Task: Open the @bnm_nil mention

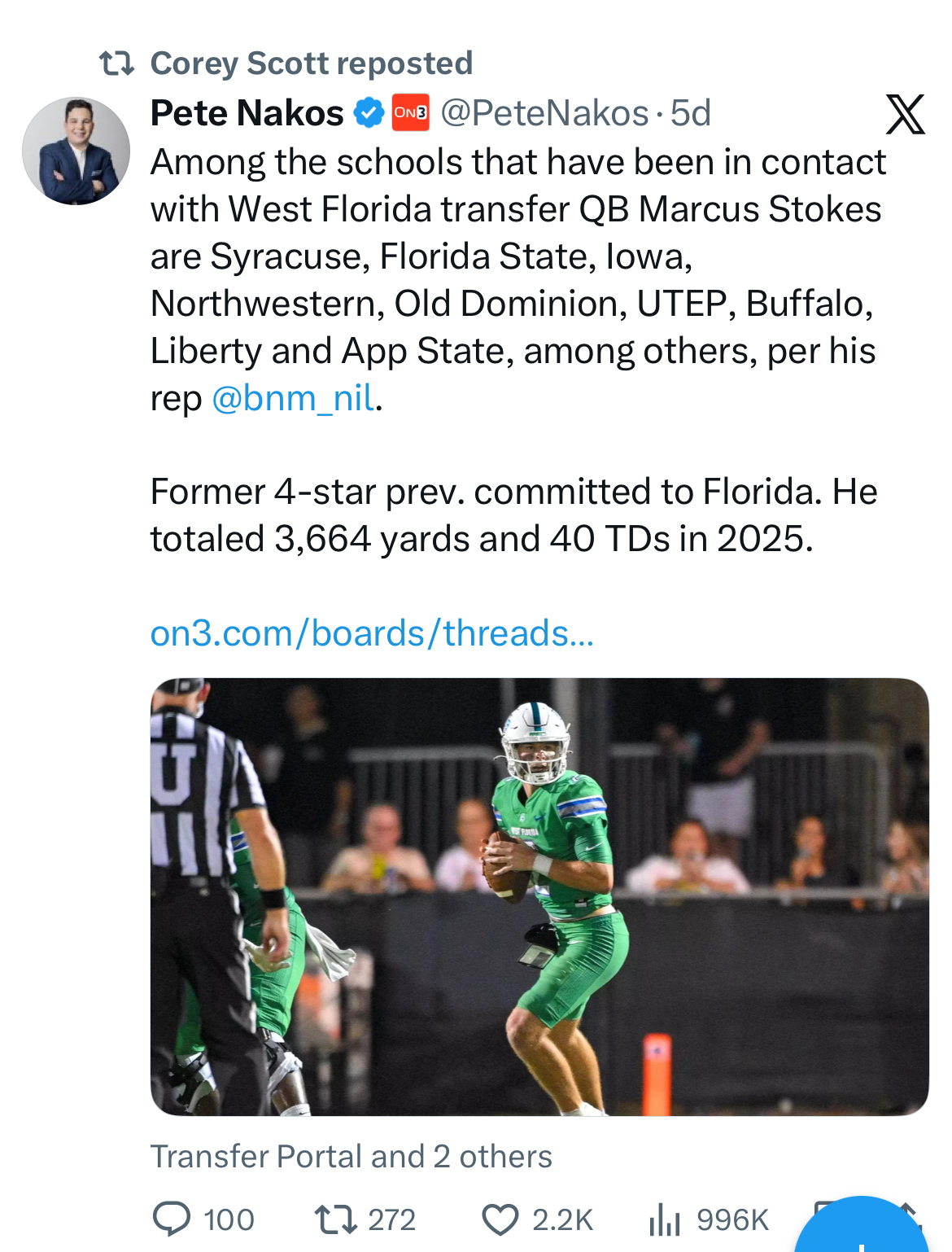Action: (294, 399)
